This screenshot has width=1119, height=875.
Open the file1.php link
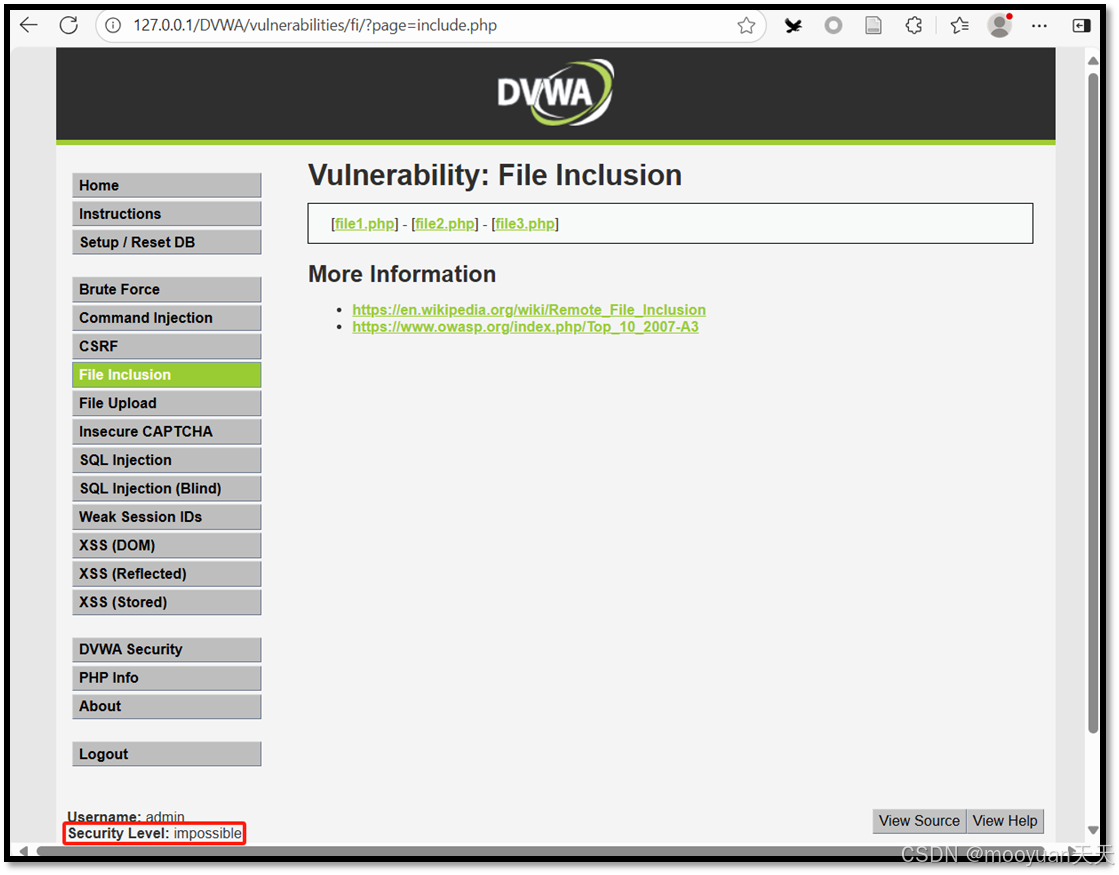click(365, 224)
